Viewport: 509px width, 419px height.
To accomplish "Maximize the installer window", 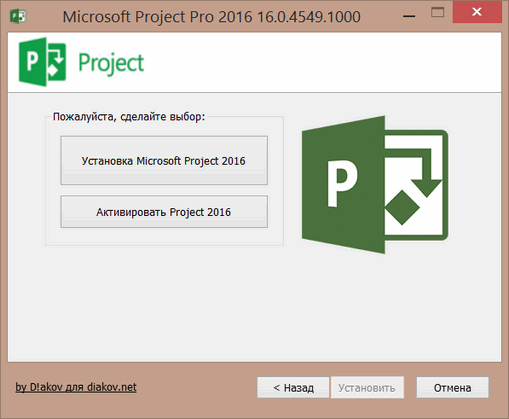I will coord(437,13).
